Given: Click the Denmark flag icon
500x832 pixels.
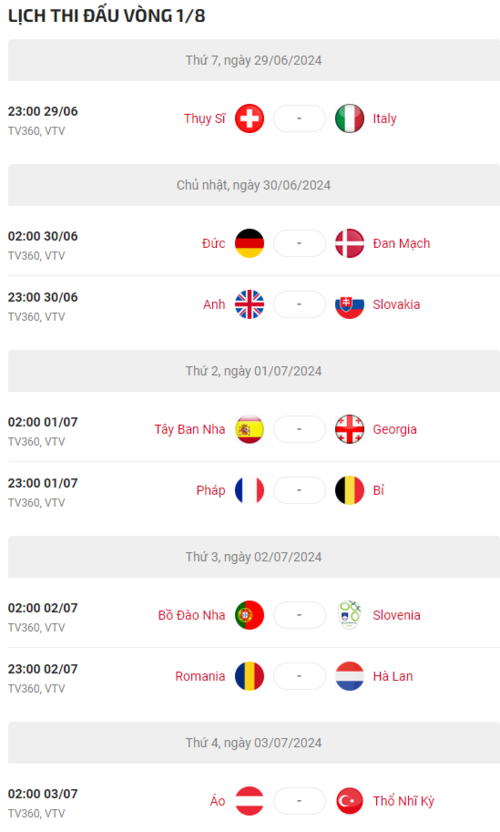Looking at the screenshot, I should click(349, 244).
